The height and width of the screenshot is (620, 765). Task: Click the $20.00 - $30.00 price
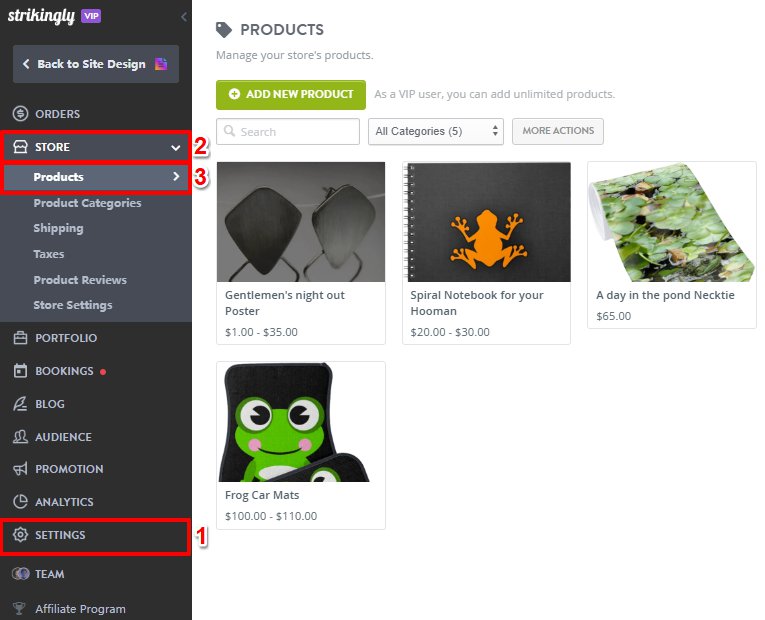pyautogui.click(x=450, y=332)
